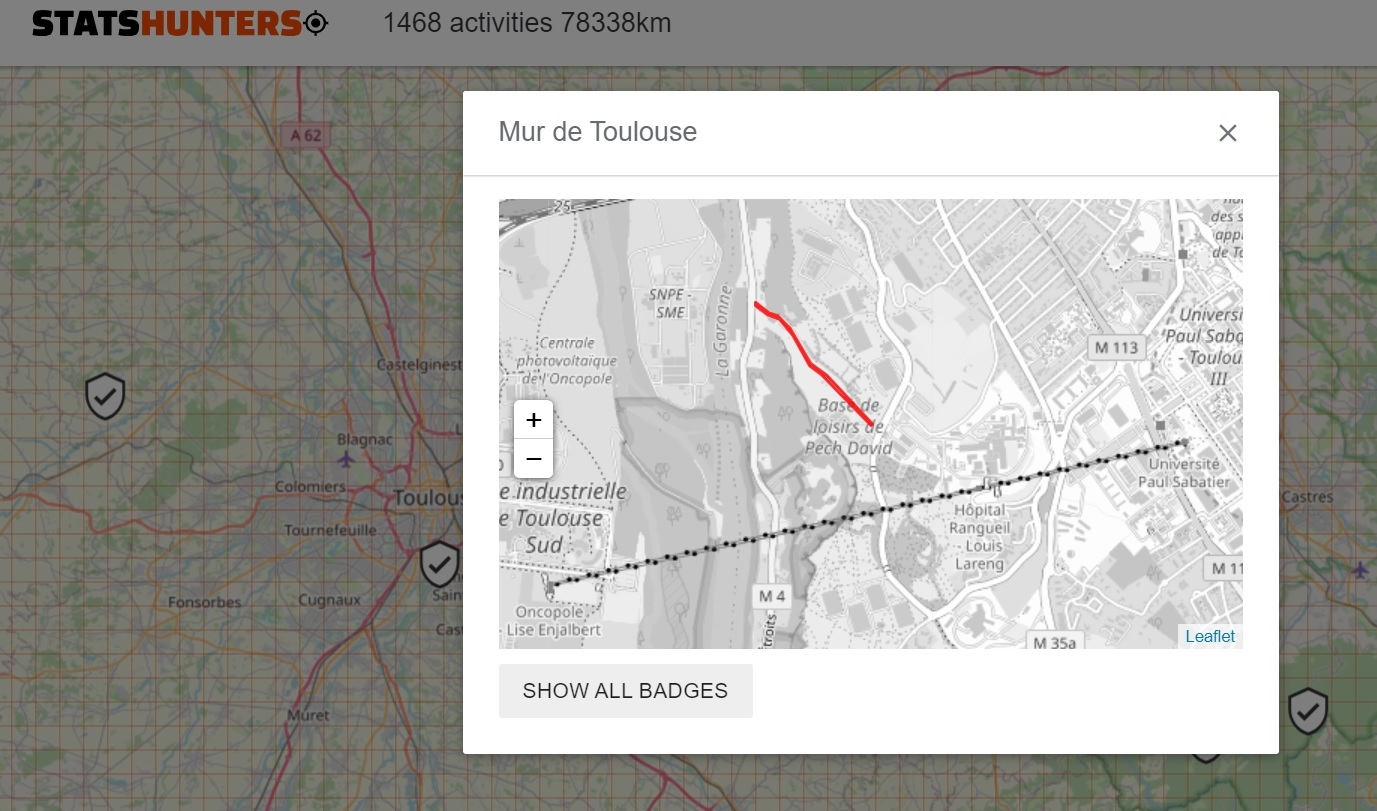Click the red route segment on map
This screenshot has height=811, width=1377.
[811, 362]
